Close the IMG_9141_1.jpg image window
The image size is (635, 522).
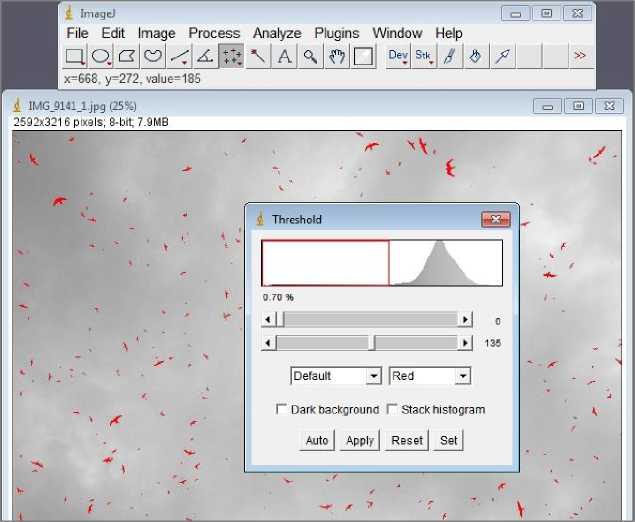click(x=609, y=106)
